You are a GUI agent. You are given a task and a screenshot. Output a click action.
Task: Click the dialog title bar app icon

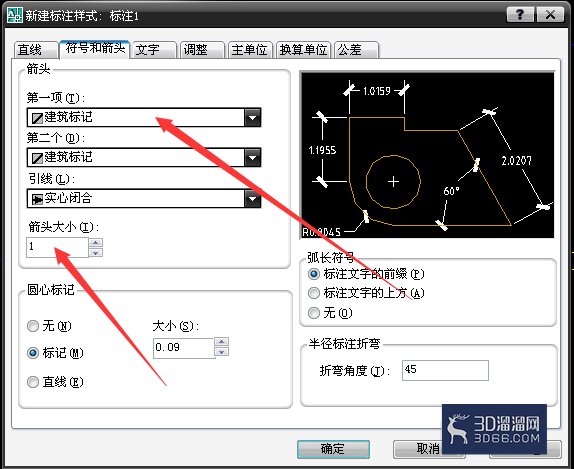click(15, 15)
